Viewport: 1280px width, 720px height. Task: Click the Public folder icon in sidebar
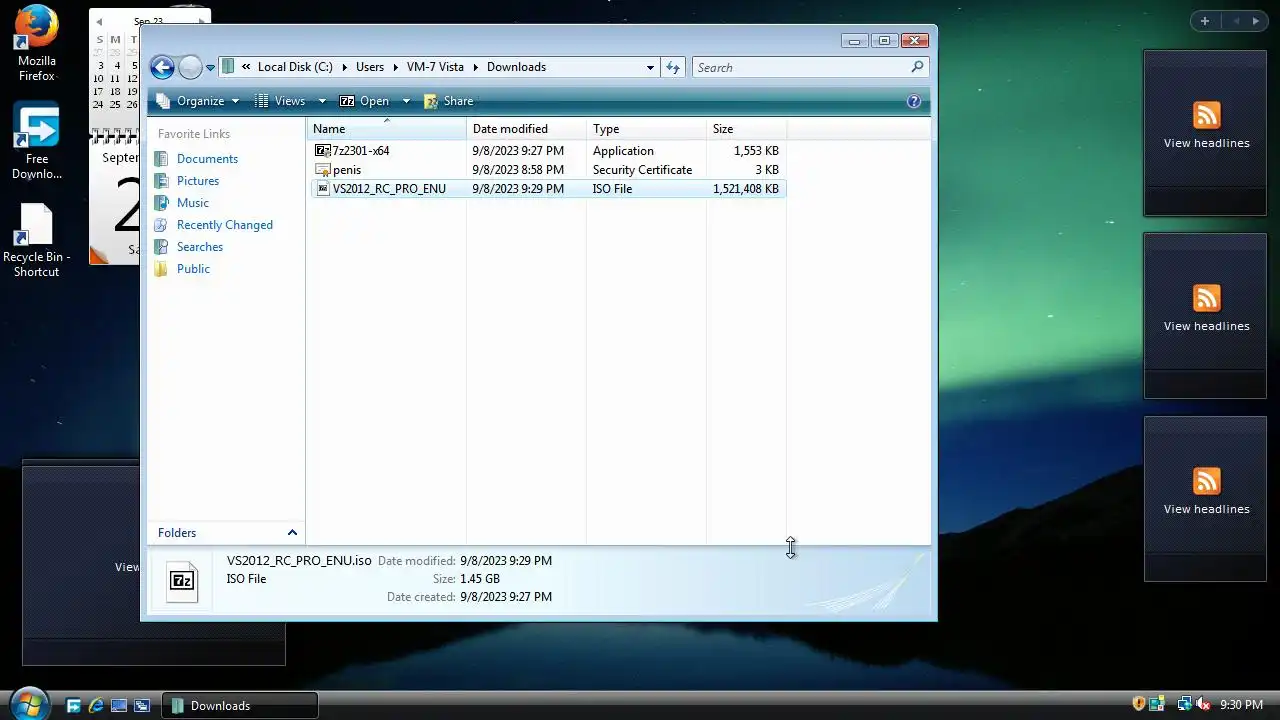coord(161,269)
